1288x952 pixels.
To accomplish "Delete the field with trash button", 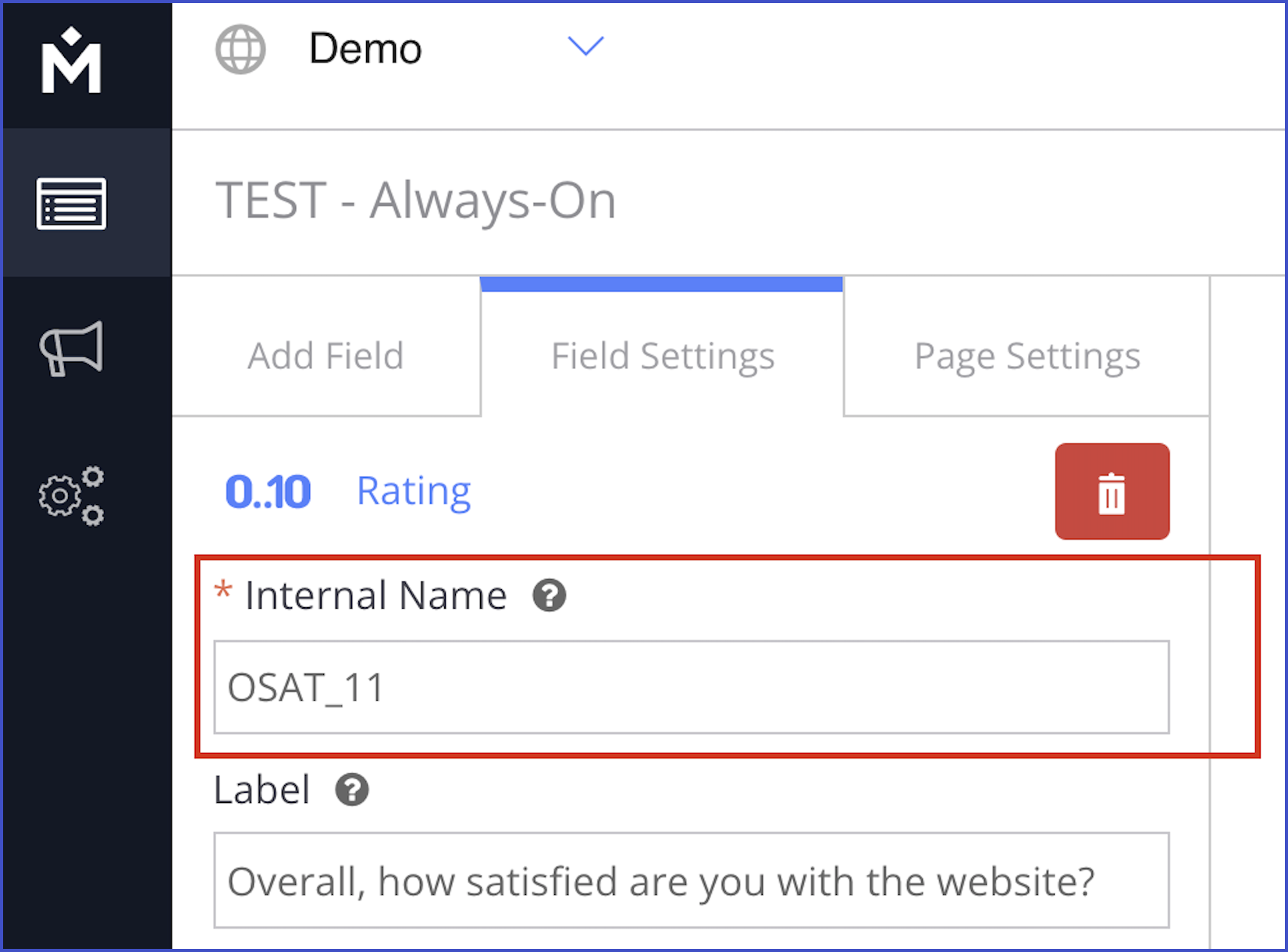I will (x=1112, y=492).
